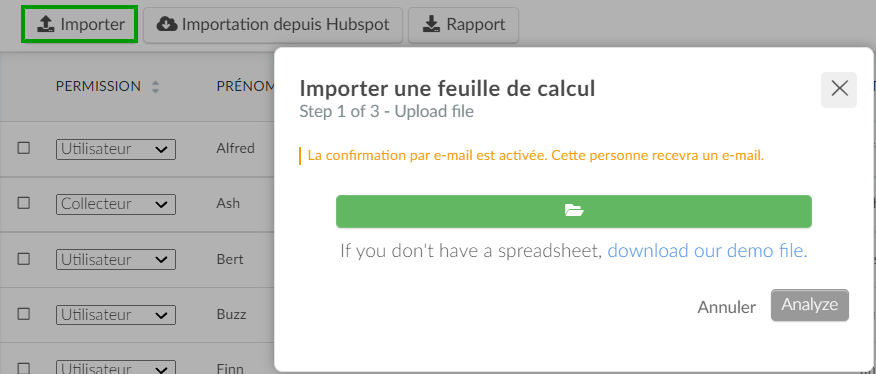Close the import spreadsheet dialog
The width and height of the screenshot is (876, 374).
[839, 89]
